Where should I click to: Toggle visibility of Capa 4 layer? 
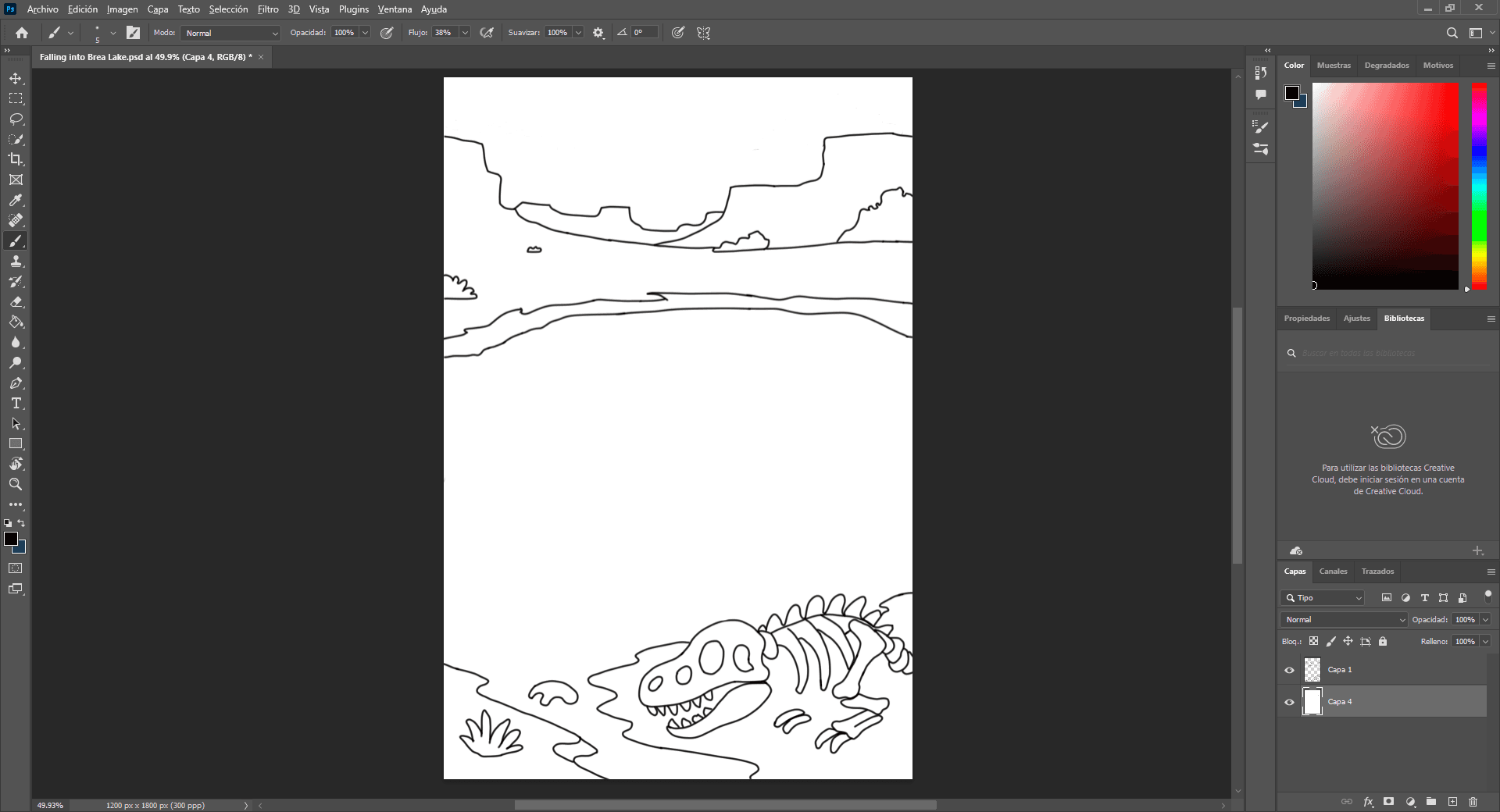point(1289,702)
